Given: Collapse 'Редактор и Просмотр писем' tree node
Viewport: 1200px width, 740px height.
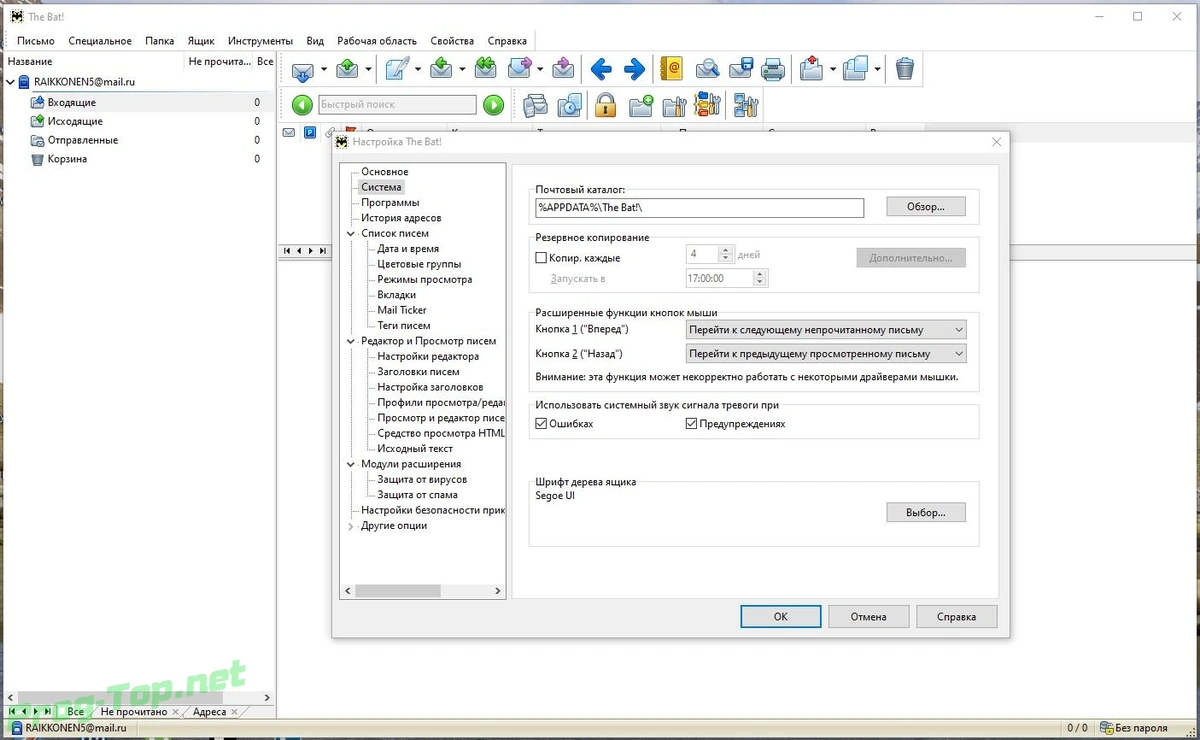Looking at the screenshot, I should click(351, 341).
